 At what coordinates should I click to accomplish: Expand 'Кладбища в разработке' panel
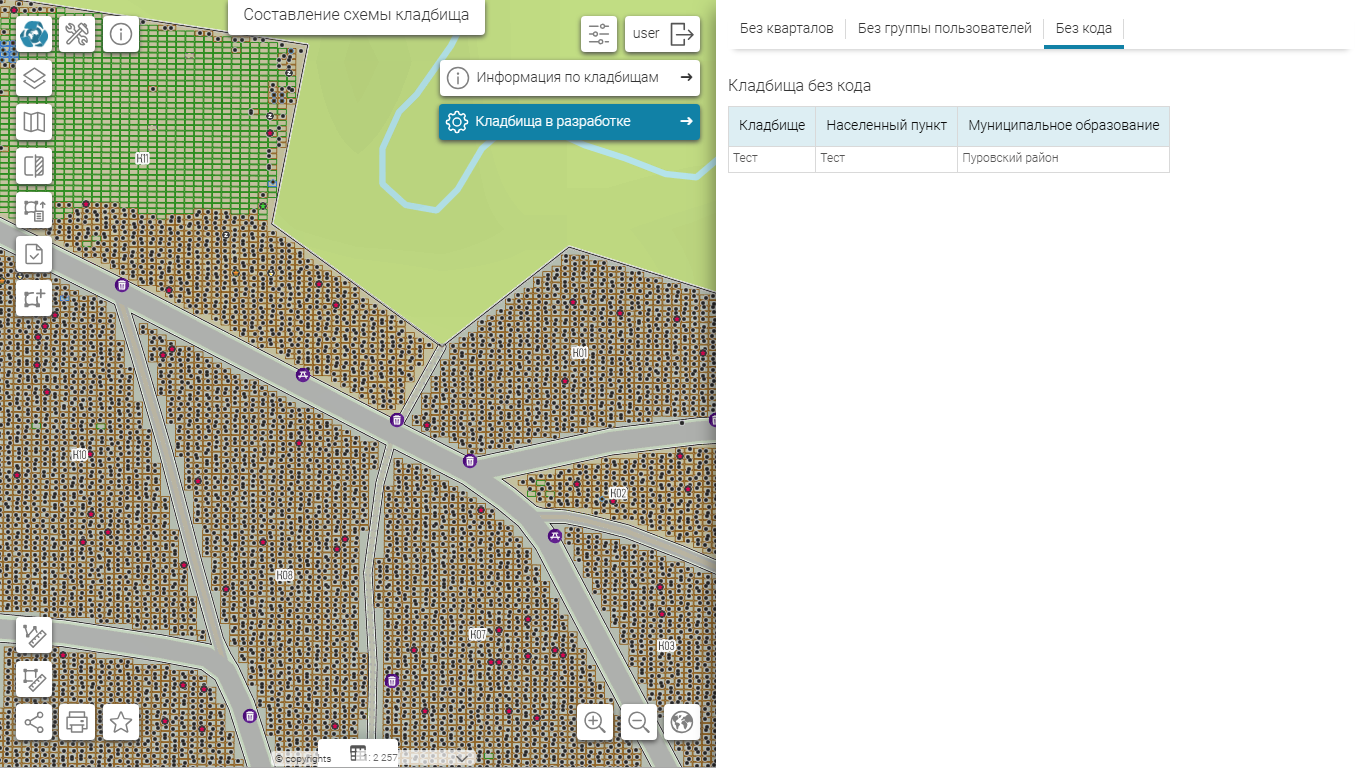coord(569,122)
